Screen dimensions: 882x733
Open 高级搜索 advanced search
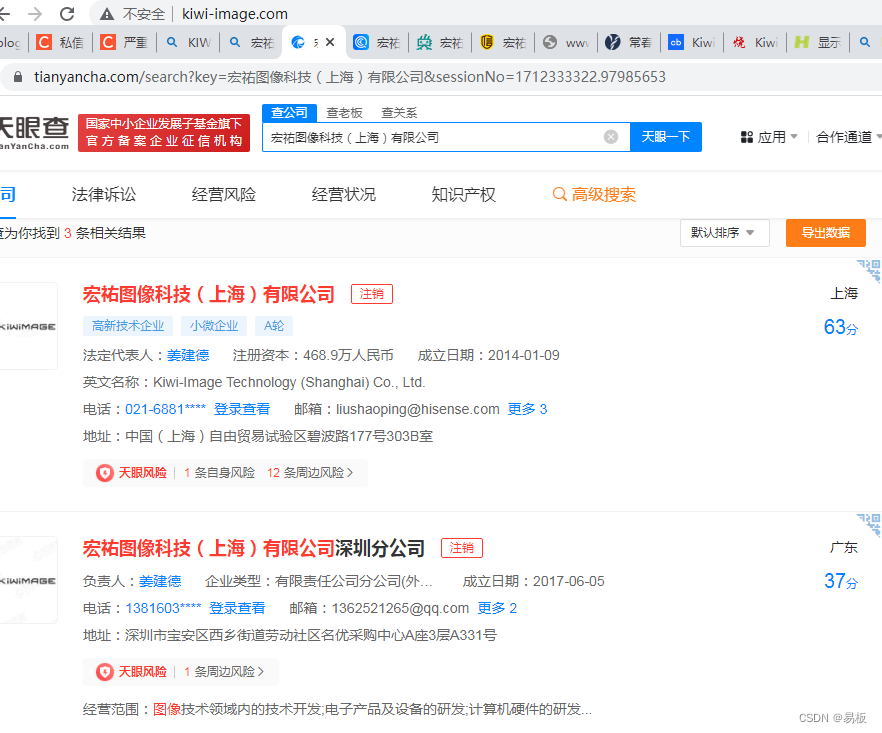(594, 195)
